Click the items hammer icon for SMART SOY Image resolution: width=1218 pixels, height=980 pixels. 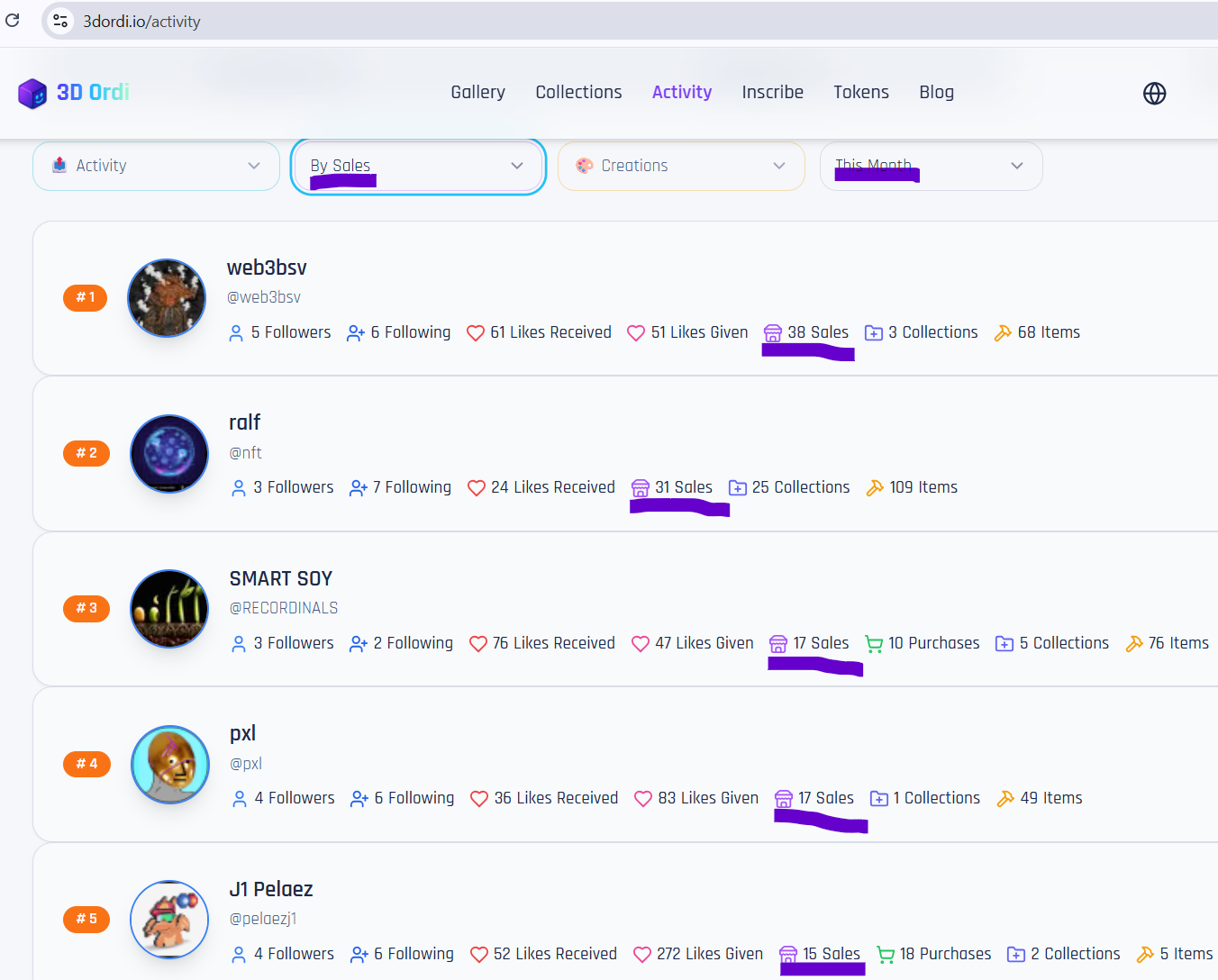[1134, 644]
